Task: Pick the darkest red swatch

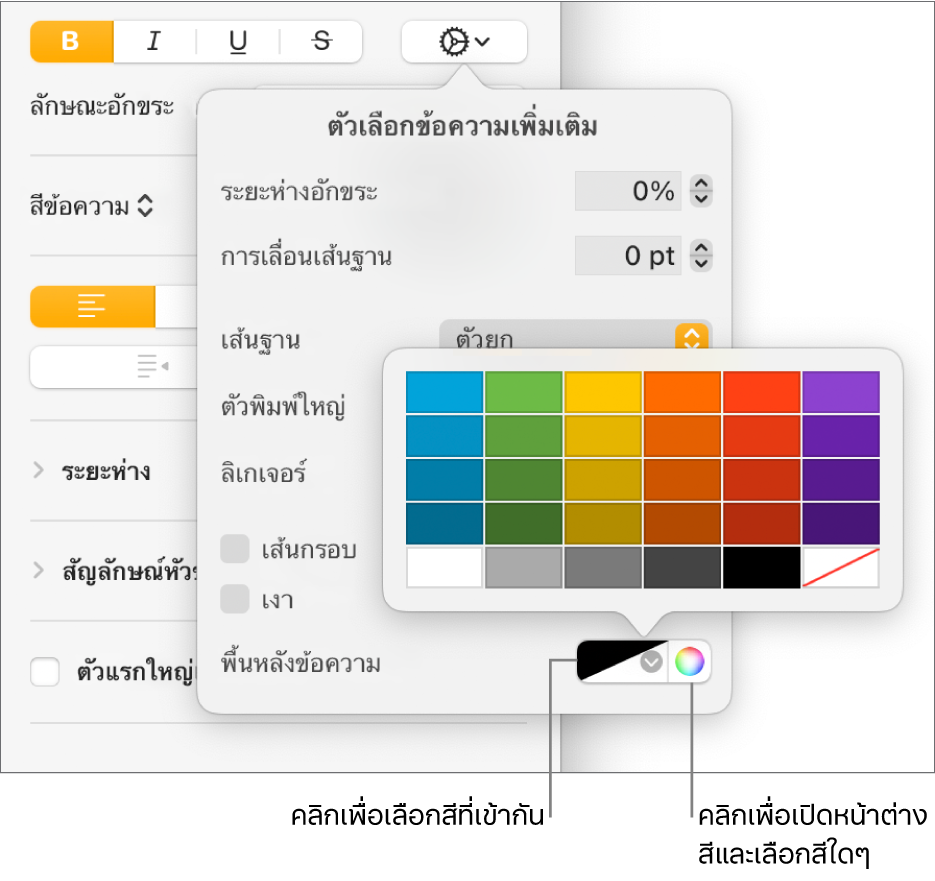Action: [x=761, y=523]
